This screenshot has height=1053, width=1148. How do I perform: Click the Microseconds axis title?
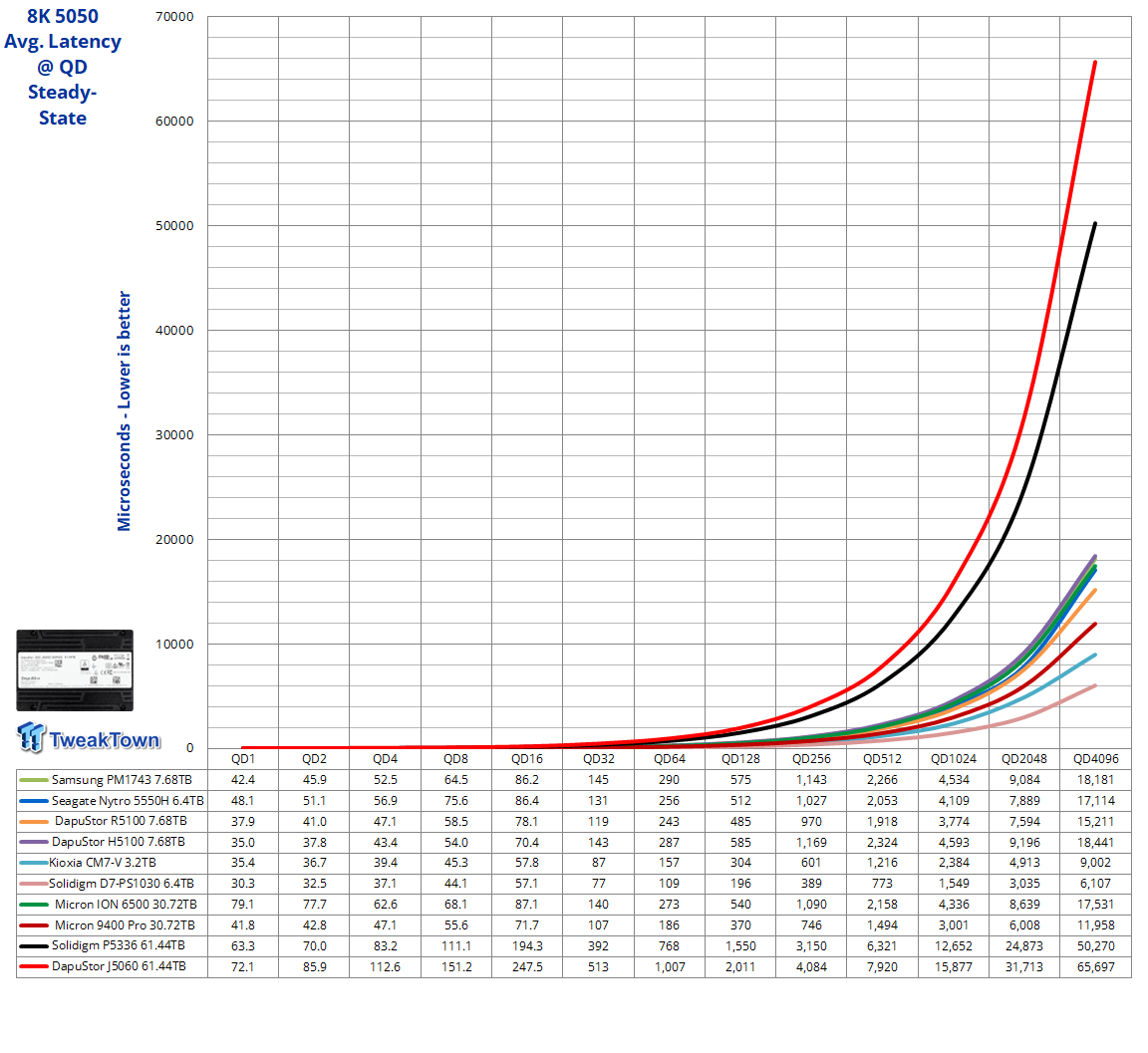pyautogui.click(x=124, y=411)
